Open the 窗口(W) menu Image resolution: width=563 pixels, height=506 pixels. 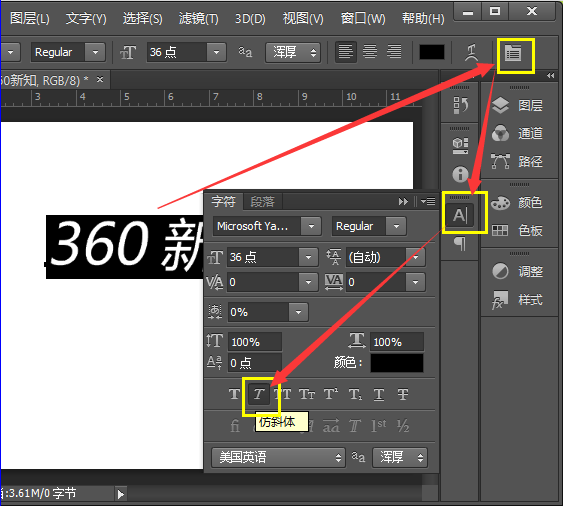(x=363, y=18)
